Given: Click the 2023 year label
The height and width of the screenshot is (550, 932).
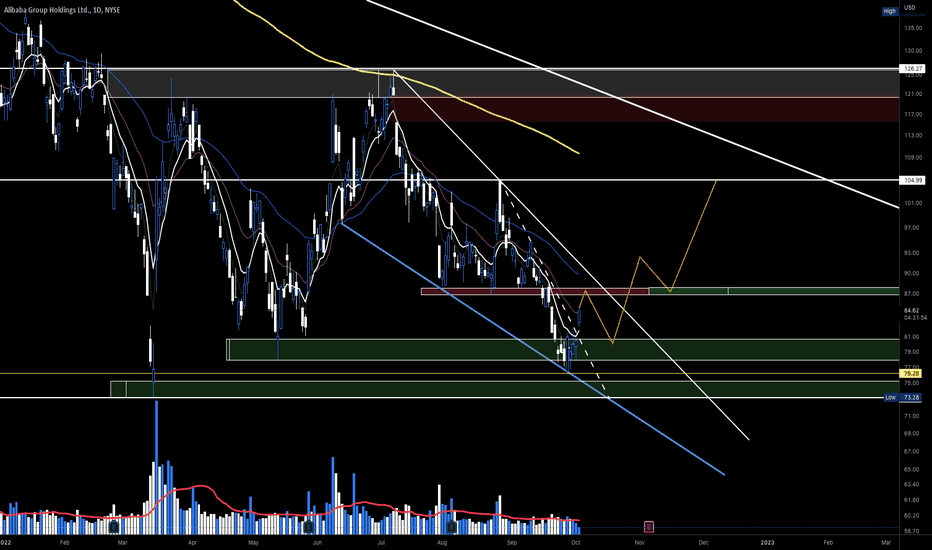Looking at the screenshot, I should pyautogui.click(x=767, y=542).
